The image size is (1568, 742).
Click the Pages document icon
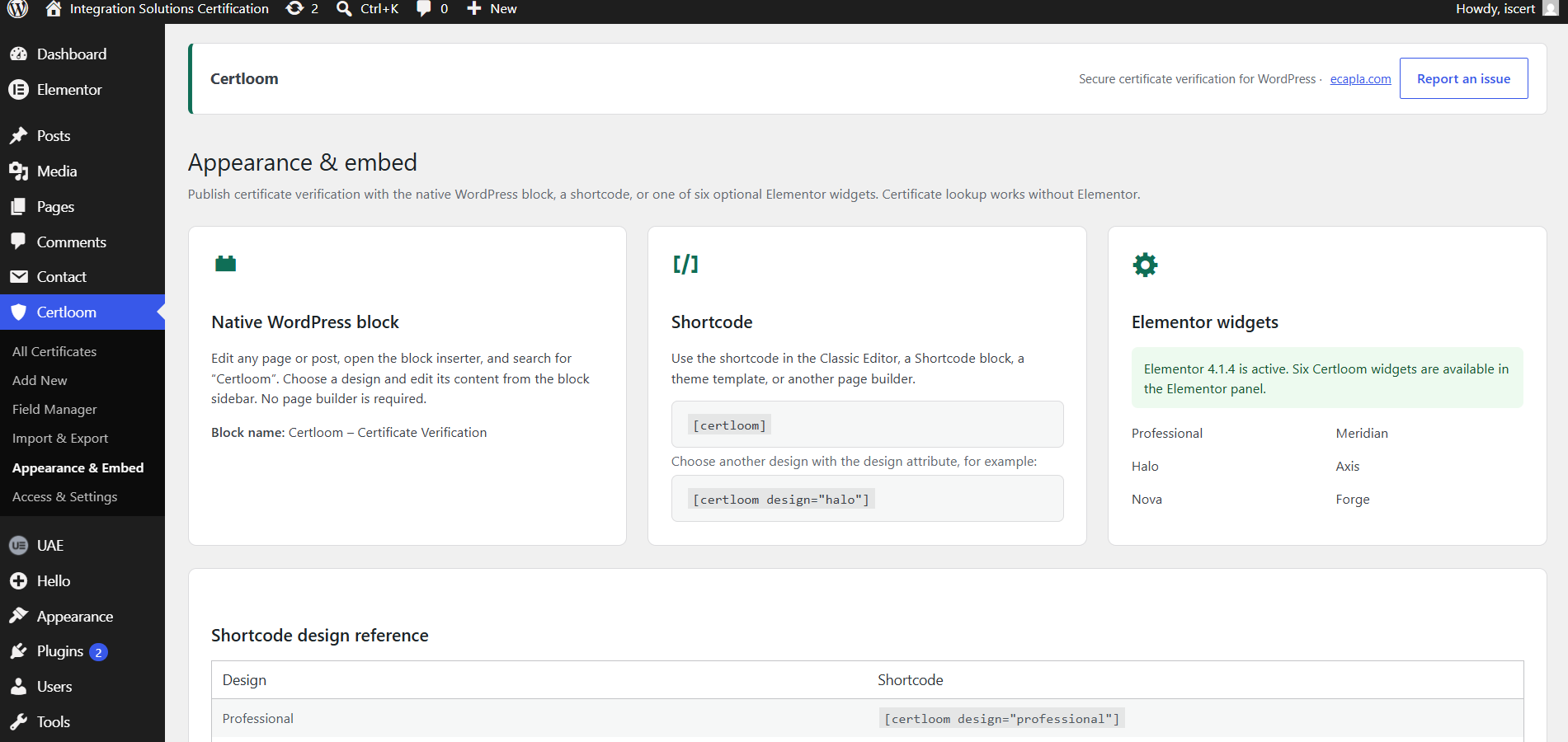click(19, 207)
